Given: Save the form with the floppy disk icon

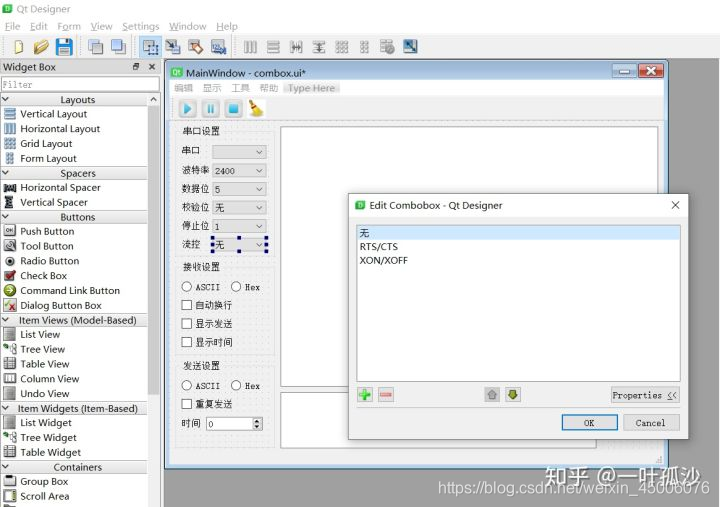Looking at the screenshot, I should coord(64,47).
